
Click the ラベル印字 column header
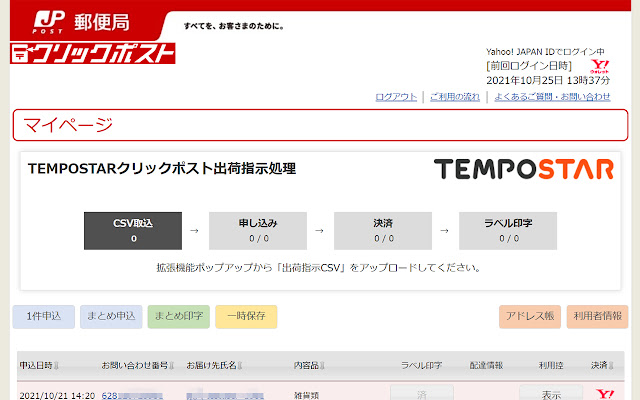[x=421, y=365]
